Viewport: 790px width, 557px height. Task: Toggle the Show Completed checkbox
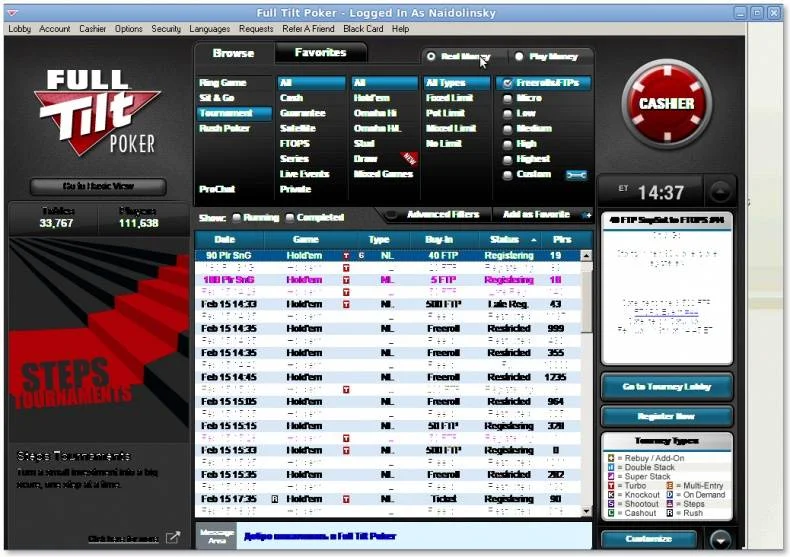pos(290,218)
